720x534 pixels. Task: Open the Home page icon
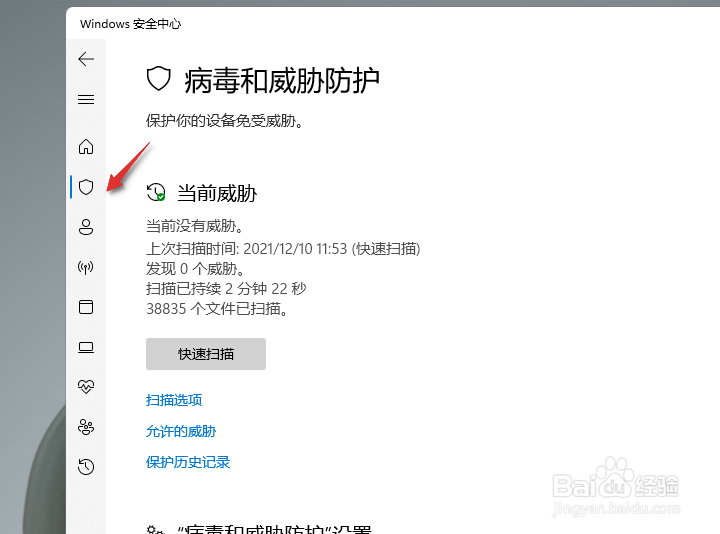pyautogui.click(x=86, y=147)
